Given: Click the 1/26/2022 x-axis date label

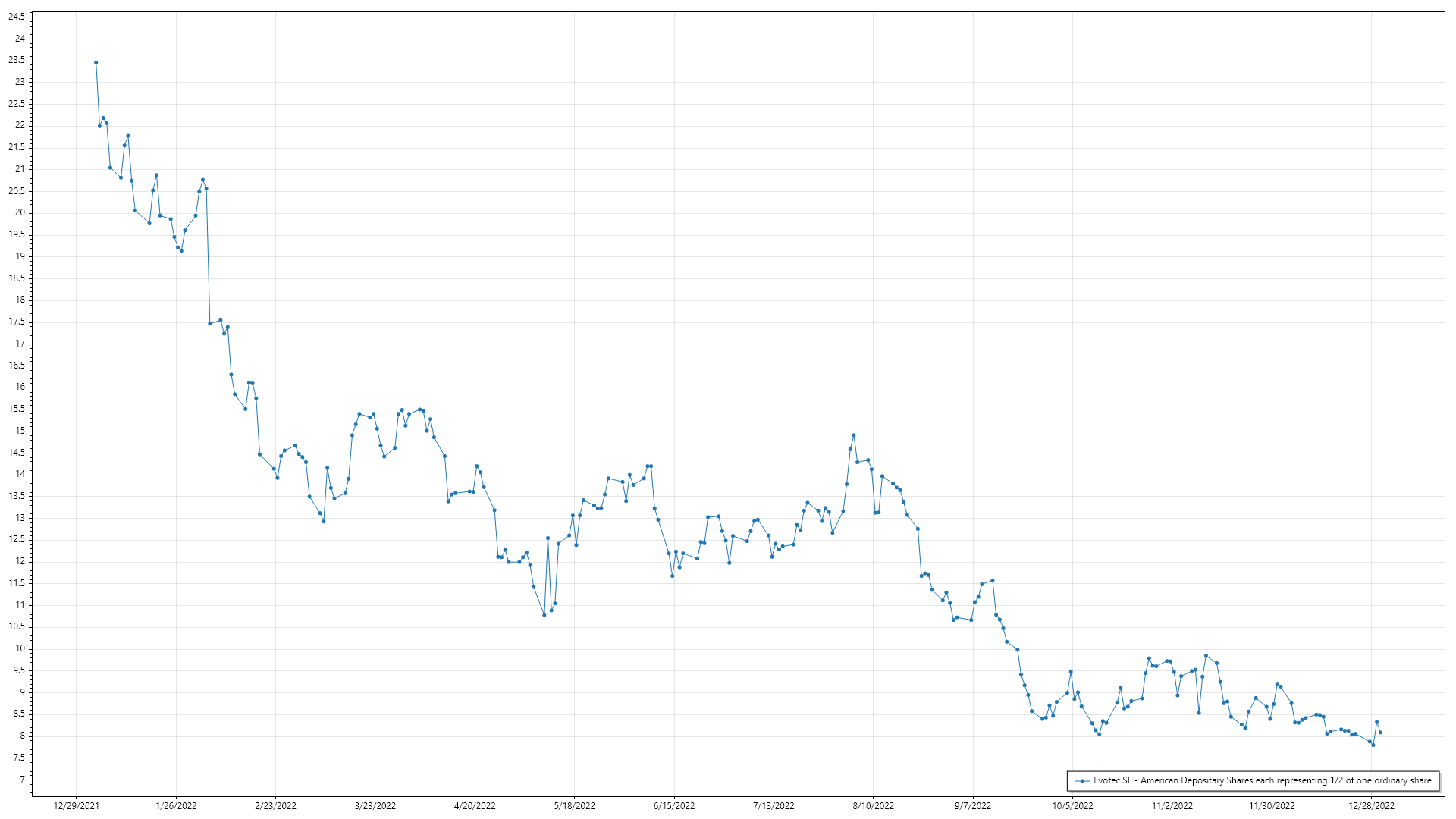Looking at the screenshot, I should pos(176,805).
